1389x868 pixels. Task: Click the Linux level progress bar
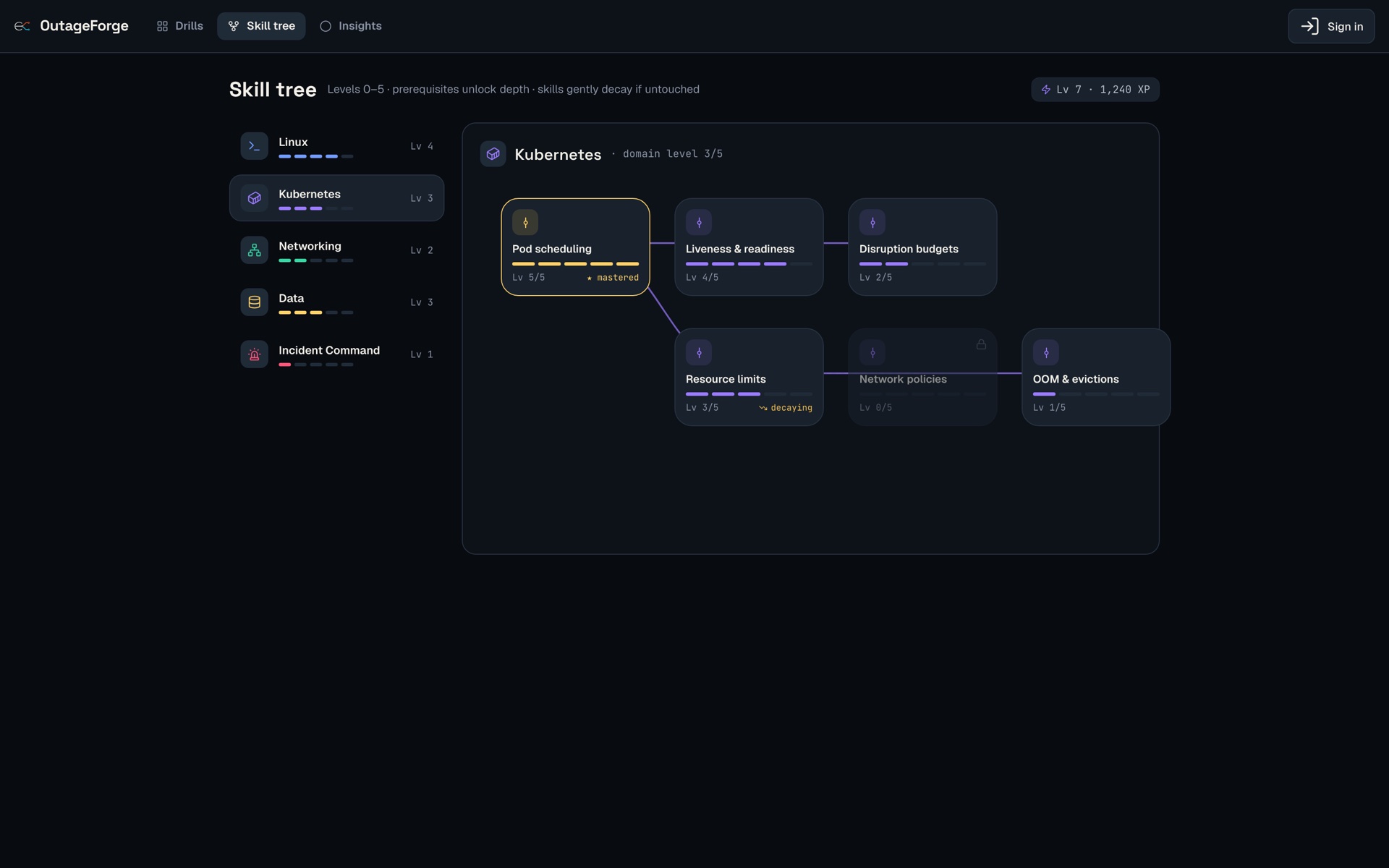pyautogui.click(x=316, y=156)
